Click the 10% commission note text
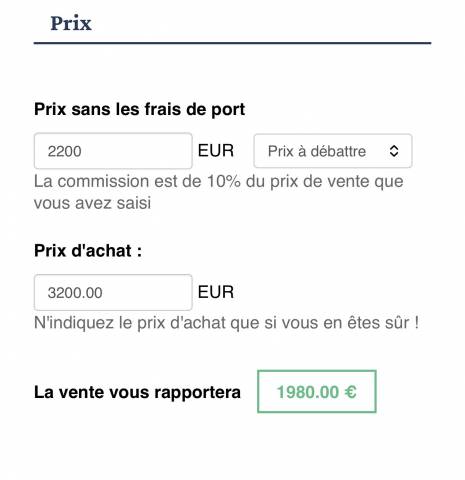 click(x=219, y=192)
